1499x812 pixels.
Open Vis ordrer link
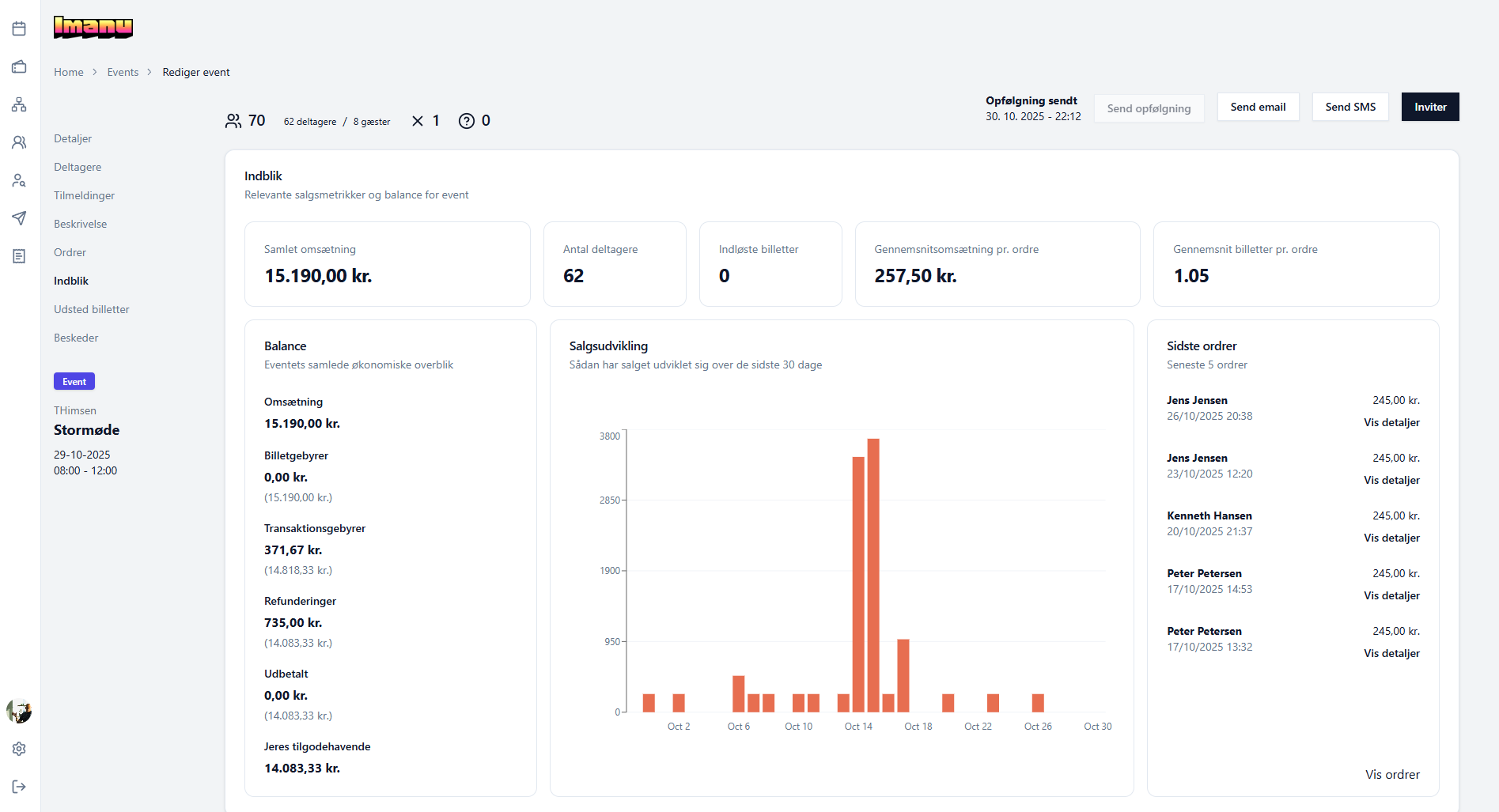(x=1391, y=775)
